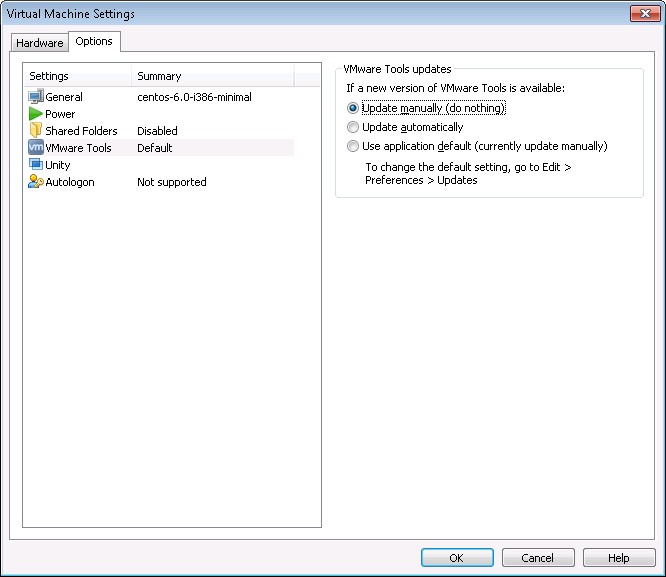Viewport: 666px width, 577px height.
Task: Select the Unity window icon
Action: (x=36, y=164)
